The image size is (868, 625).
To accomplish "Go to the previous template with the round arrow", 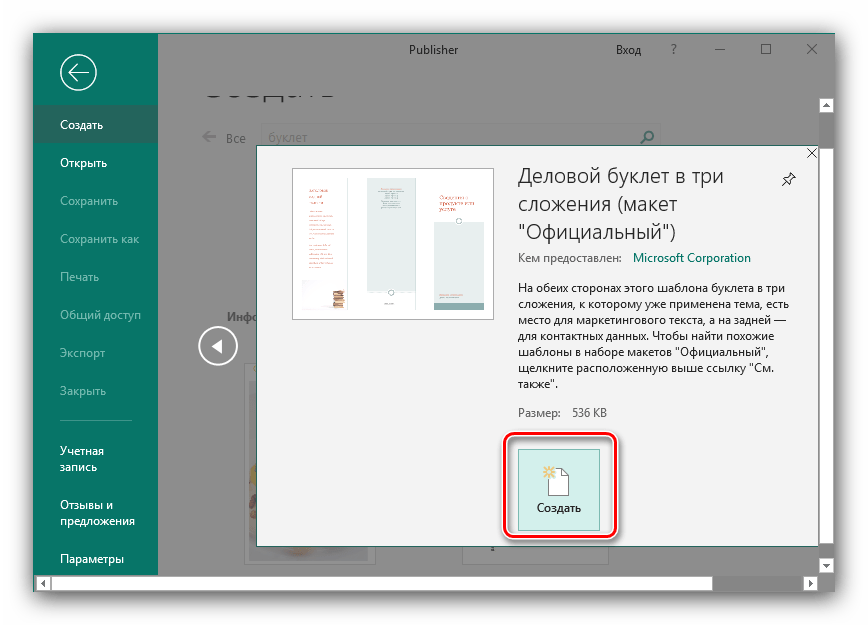I will pos(218,346).
